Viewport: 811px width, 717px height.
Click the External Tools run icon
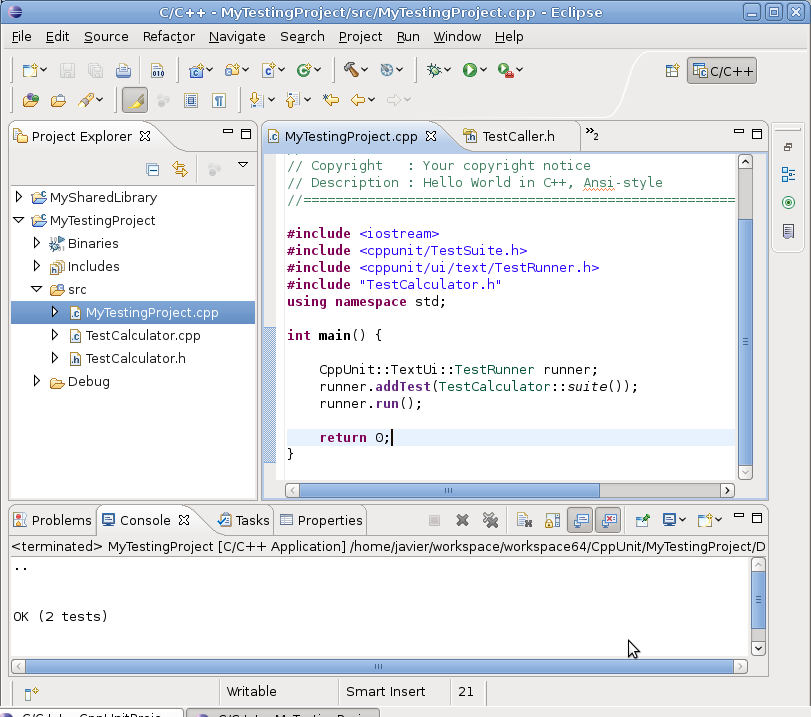[x=505, y=70]
